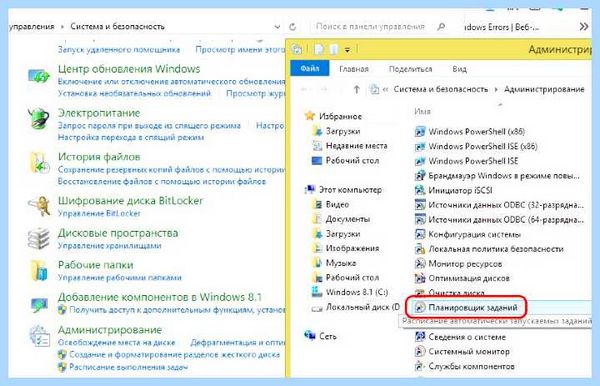The height and width of the screenshot is (386, 600).
Task: Refresh the Control Panel address bar
Action: pyautogui.click(x=292, y=27)
